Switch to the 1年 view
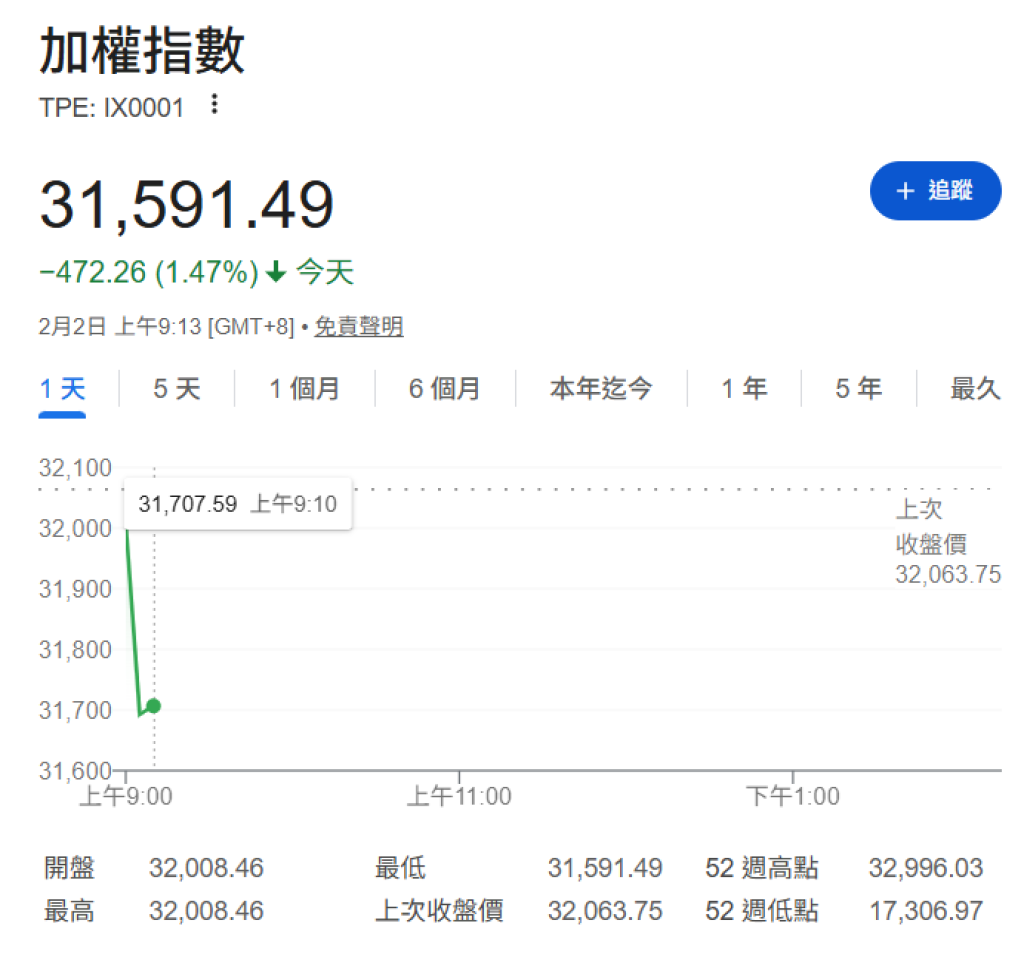 (744, 388)
